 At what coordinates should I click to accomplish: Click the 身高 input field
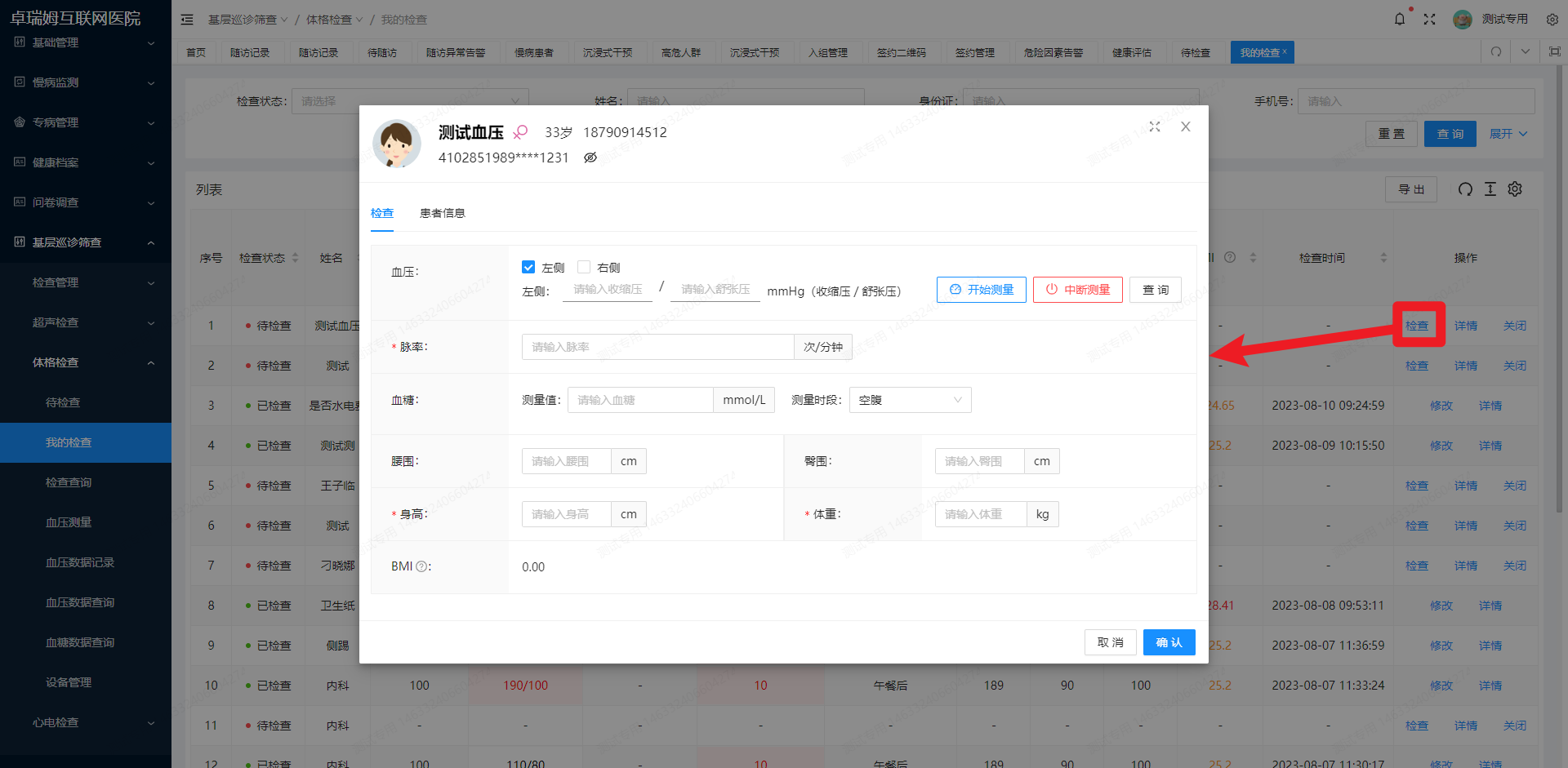566,514
